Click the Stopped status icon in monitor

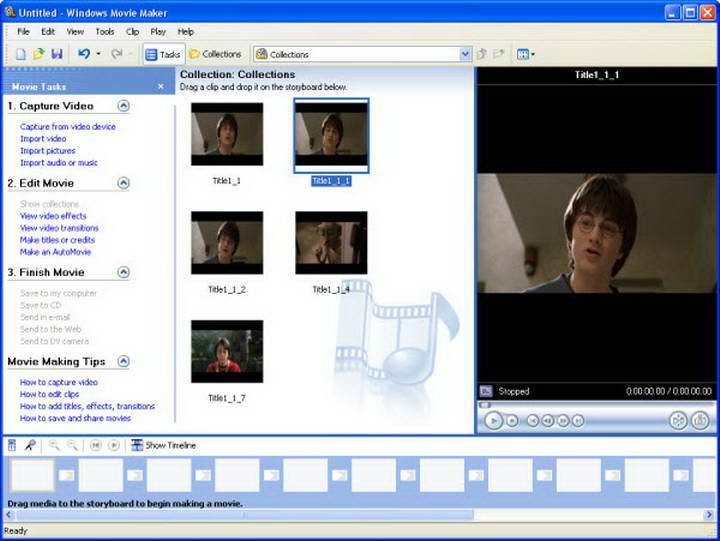click(x=486, y=391)
